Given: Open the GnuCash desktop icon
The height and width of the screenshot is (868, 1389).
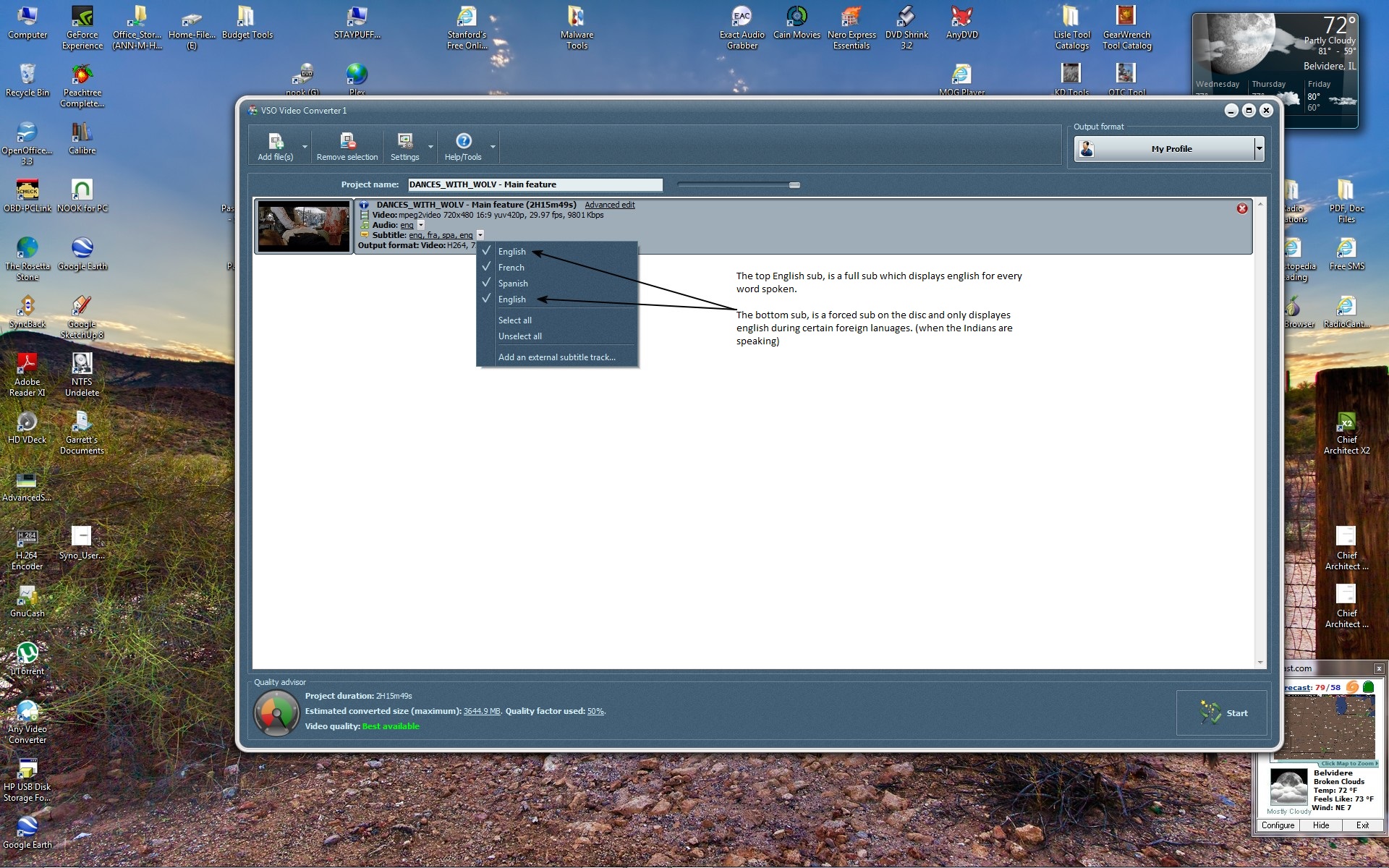Looking at the screenshot, I should (x=27, y=601).
